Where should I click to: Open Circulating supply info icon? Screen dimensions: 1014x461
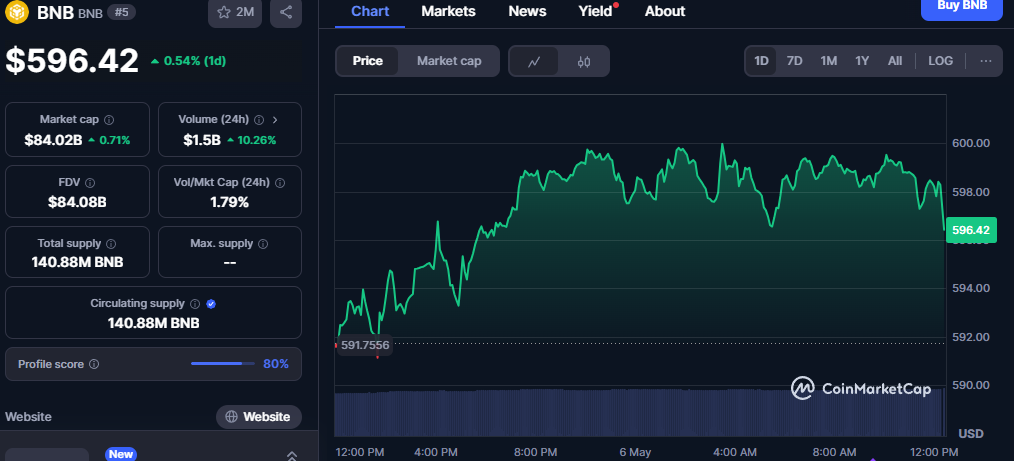pos(196,303)
